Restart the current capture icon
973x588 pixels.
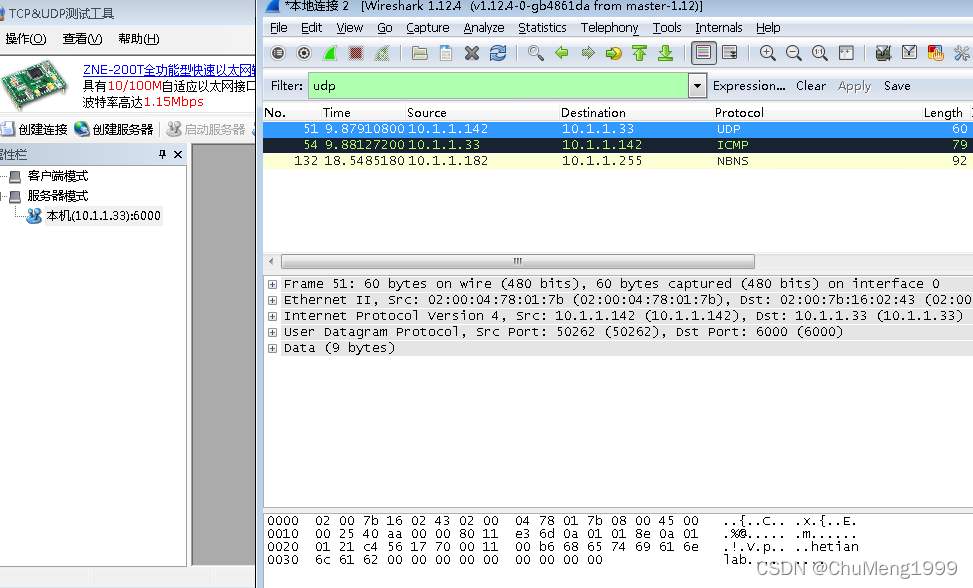382,53
